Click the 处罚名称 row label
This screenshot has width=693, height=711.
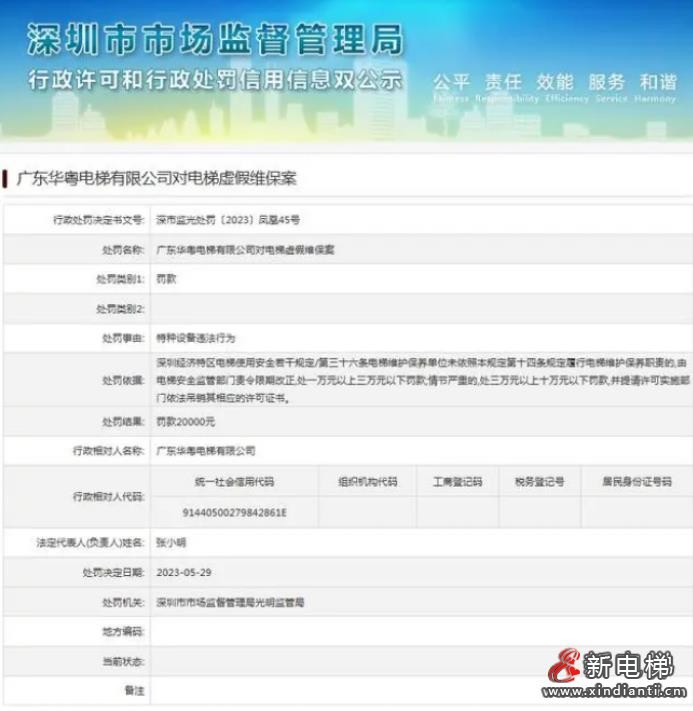(x=123, y=250)
